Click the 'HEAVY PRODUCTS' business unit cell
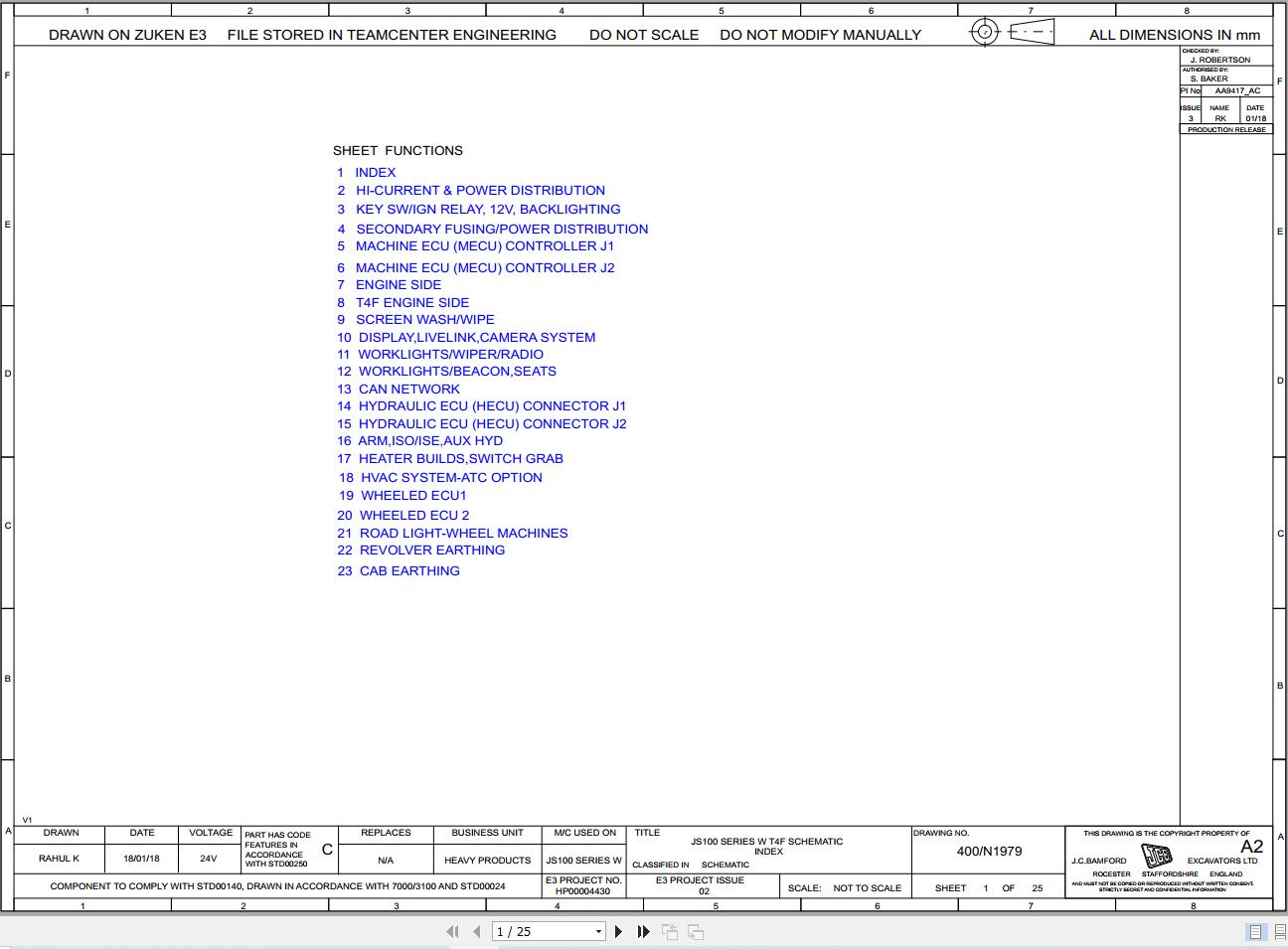Image resolution: width=1288 pixels, height=949 pixels. coord(487,860)
